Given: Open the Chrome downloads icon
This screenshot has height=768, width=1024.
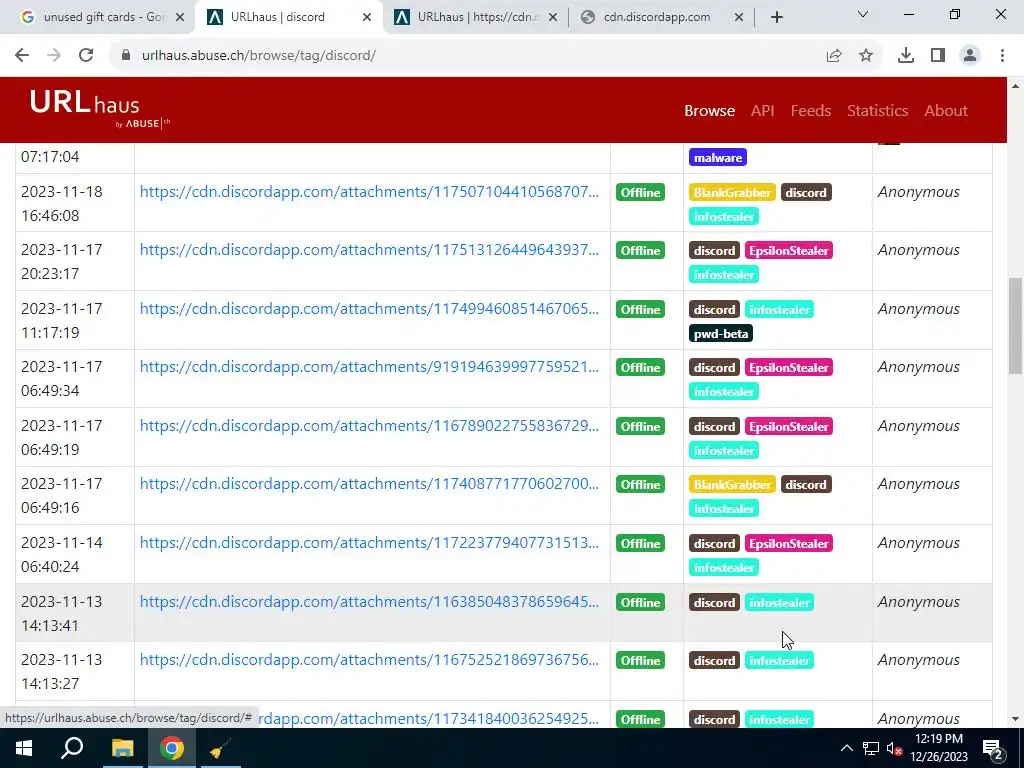Looking at the screenshot, I should pos(906,56).
